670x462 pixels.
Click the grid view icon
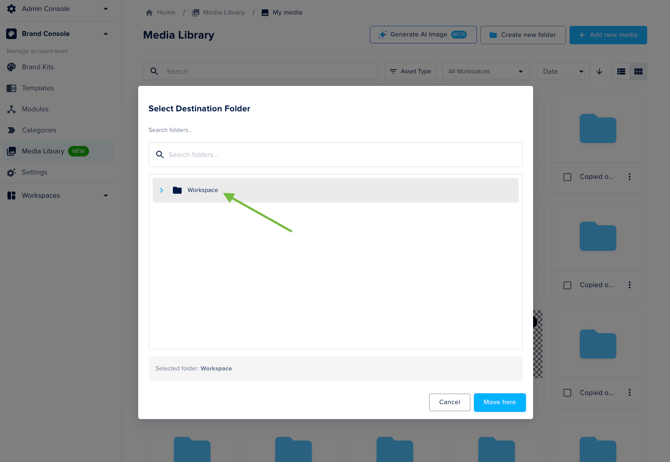point(638,72)
